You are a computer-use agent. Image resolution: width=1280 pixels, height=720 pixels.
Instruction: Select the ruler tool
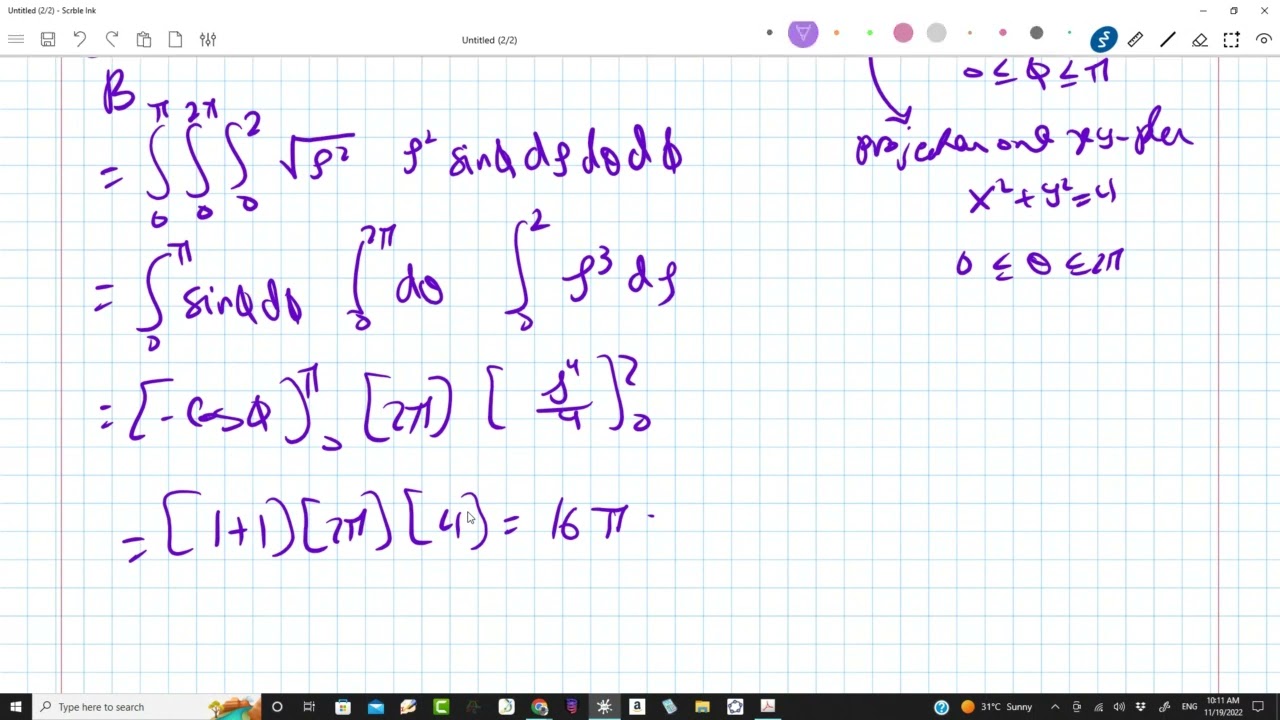(x=1135, y=39)
